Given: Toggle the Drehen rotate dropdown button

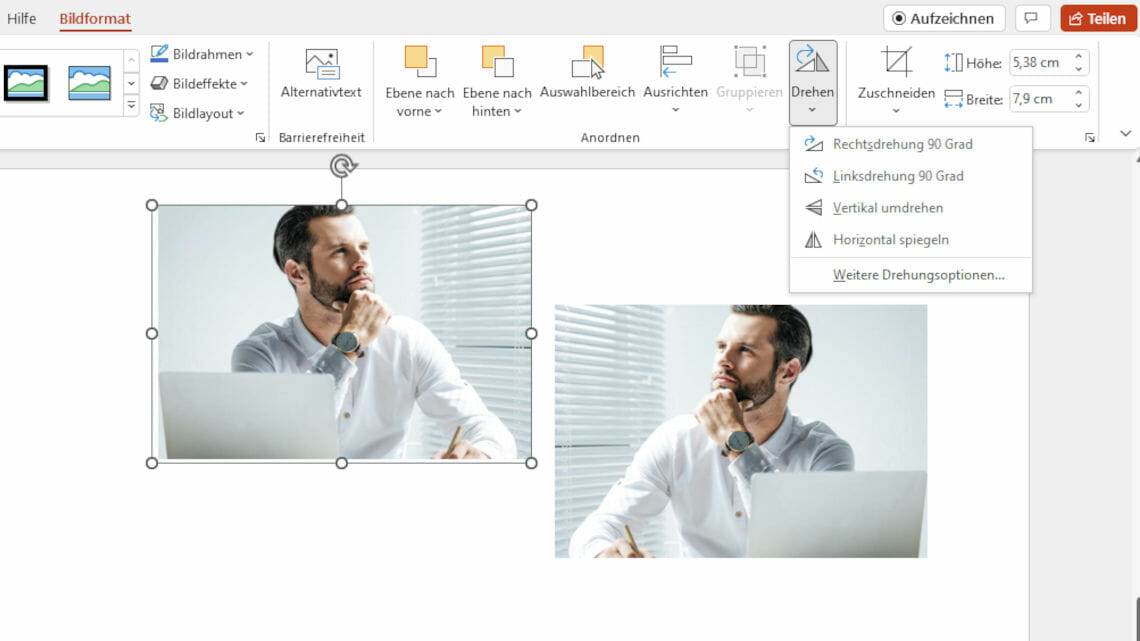Looking at the screenshot, I should (813, 82).
